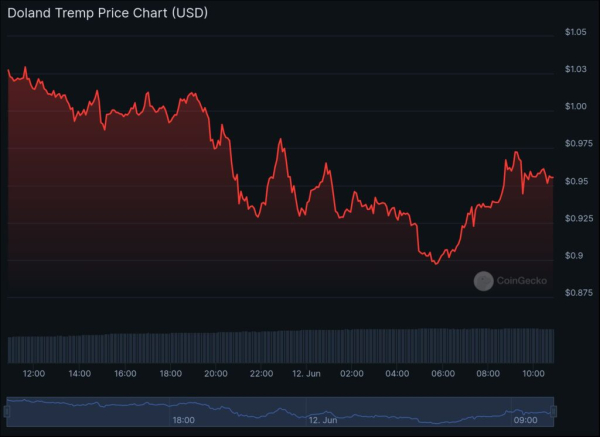Image resolution: width=600 pixels, height=437 pixels.
Task: Click the 08:00 x-axis time label
Action: pyautogui.click(x=488, y=373)
